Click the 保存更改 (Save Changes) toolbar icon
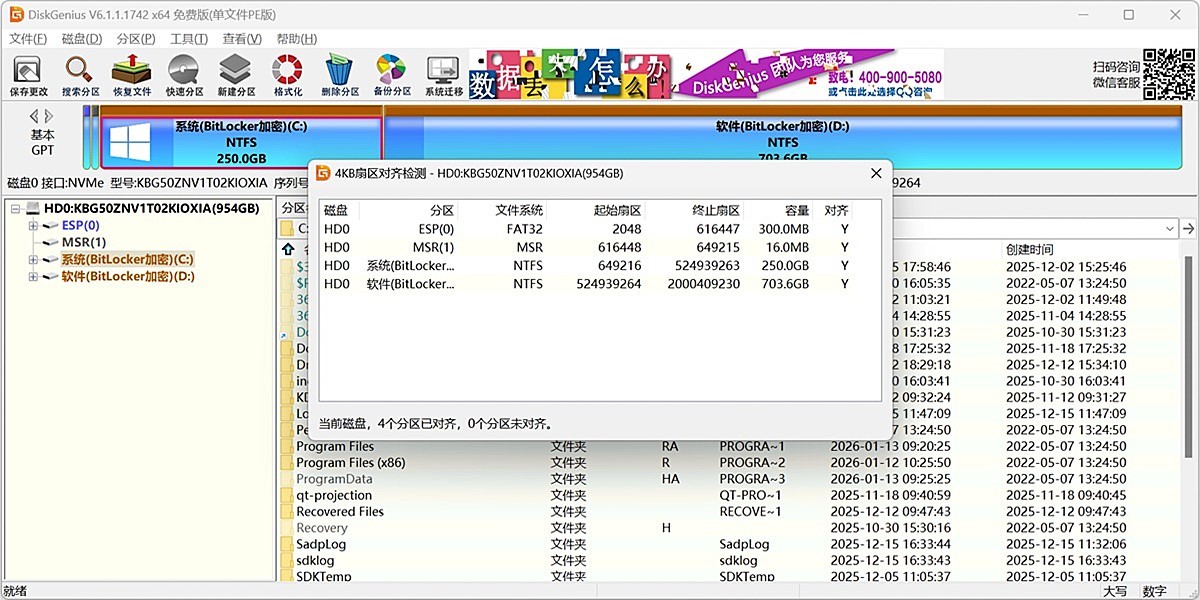The height and width of the screenshot is (600, 1200). point(26,75)
